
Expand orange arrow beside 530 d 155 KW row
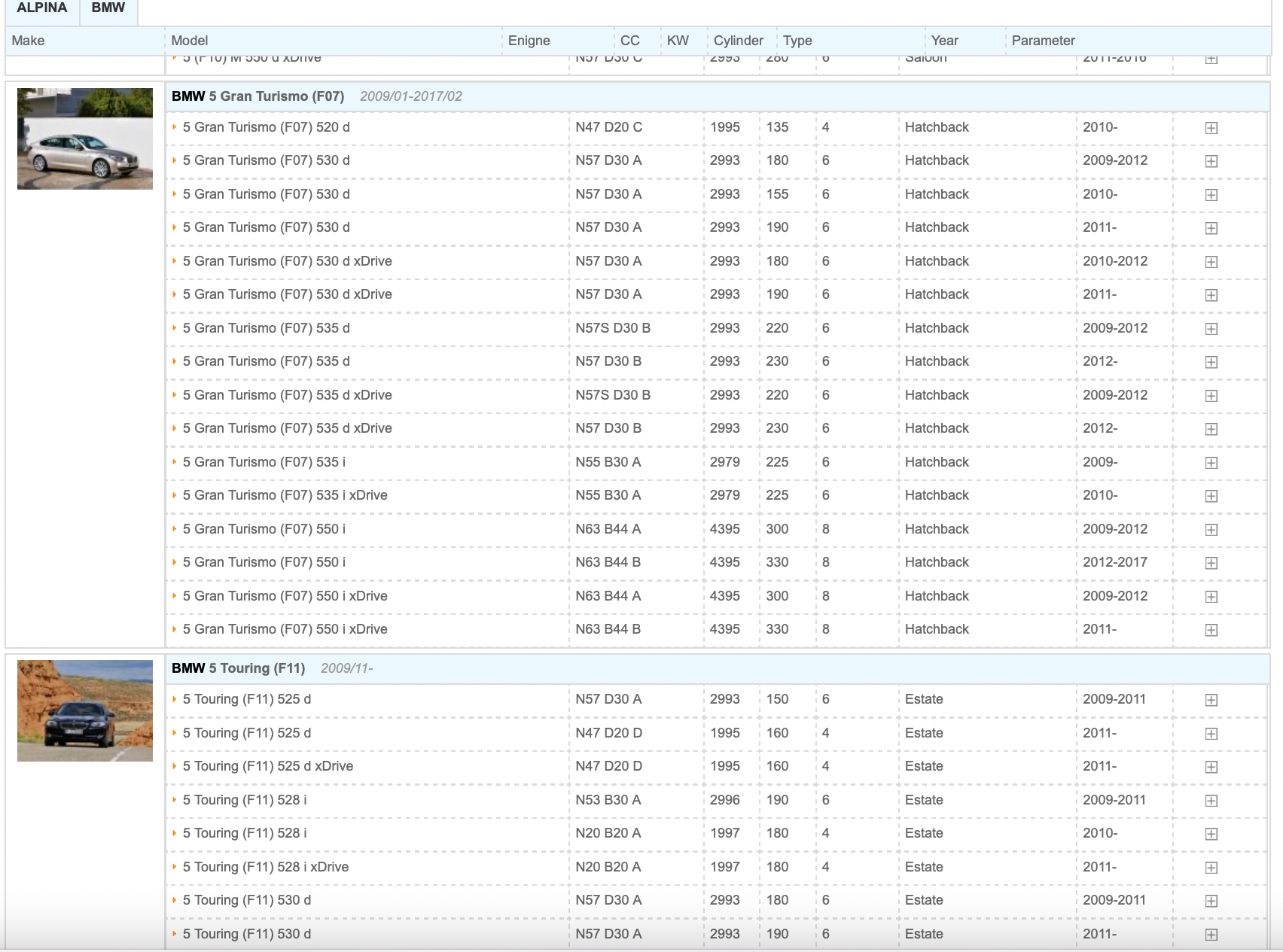(175, 194)
